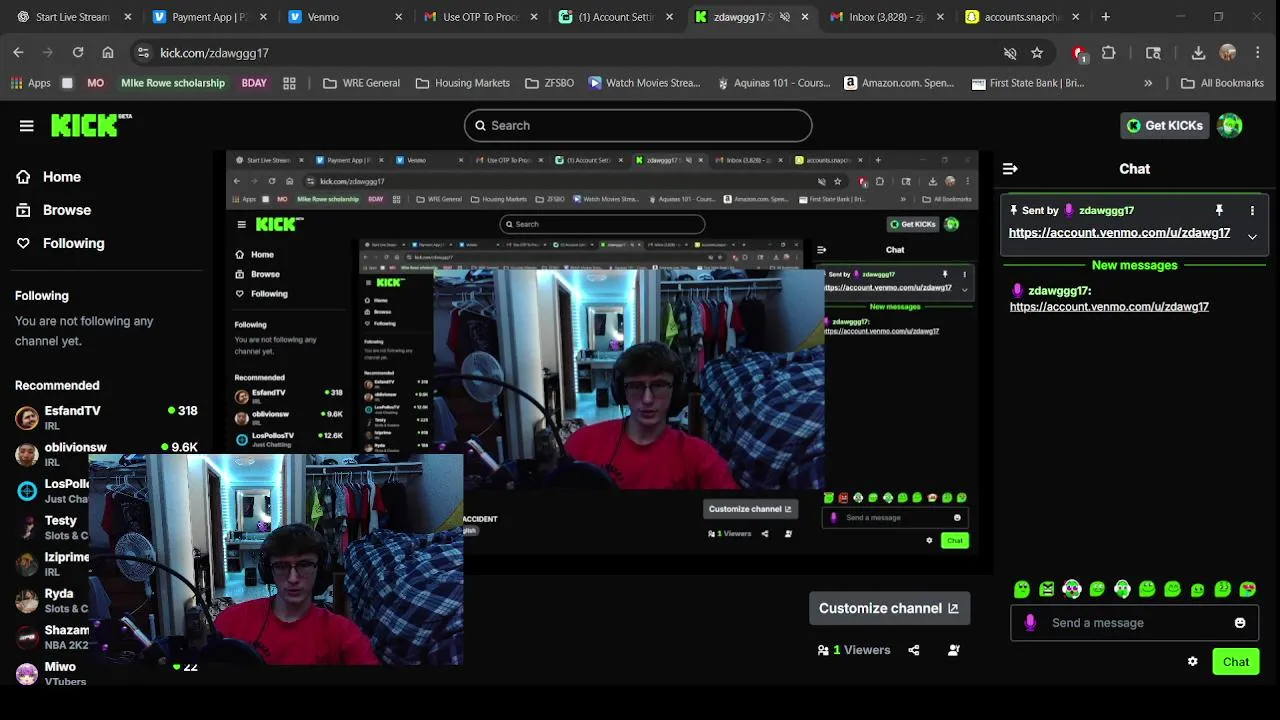Open the hamburger sidebar menu
Viewport: 1280px width, 720px height.
pyautogui.click(x=27, y=125)
